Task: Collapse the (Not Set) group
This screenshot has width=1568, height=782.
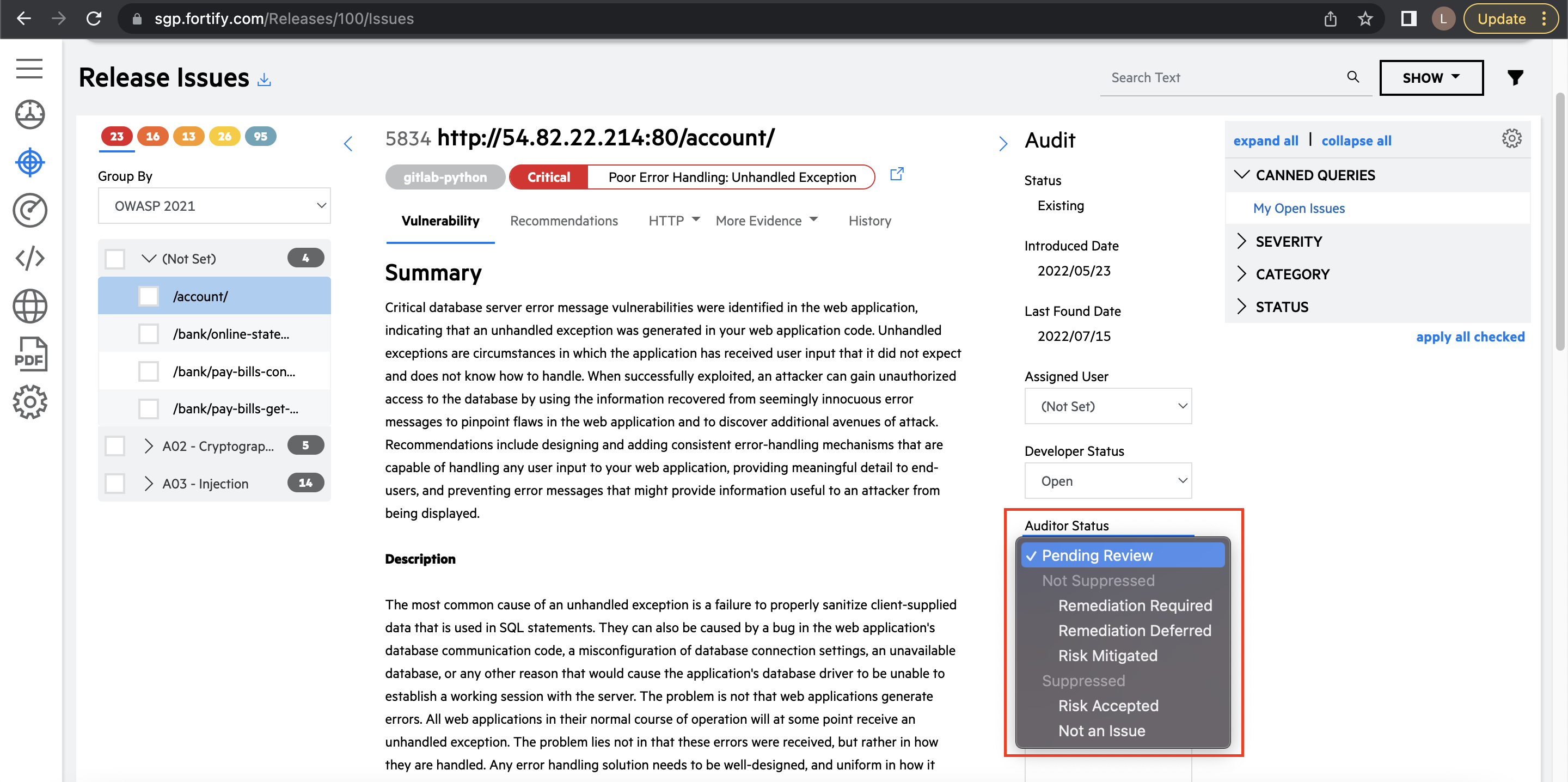Action: pos(149,258)
